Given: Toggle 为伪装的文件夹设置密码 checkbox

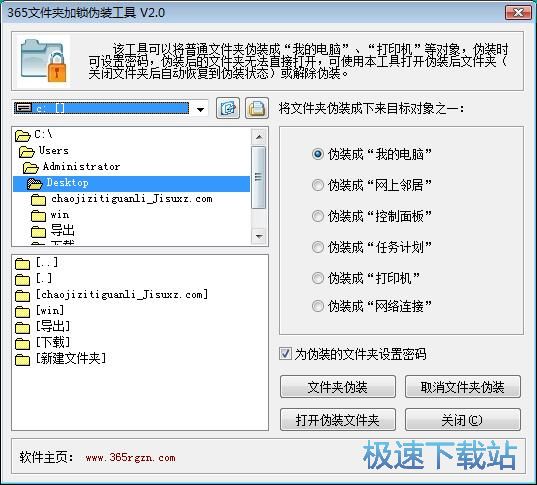Looking at the screenshot, I should 285,353.
